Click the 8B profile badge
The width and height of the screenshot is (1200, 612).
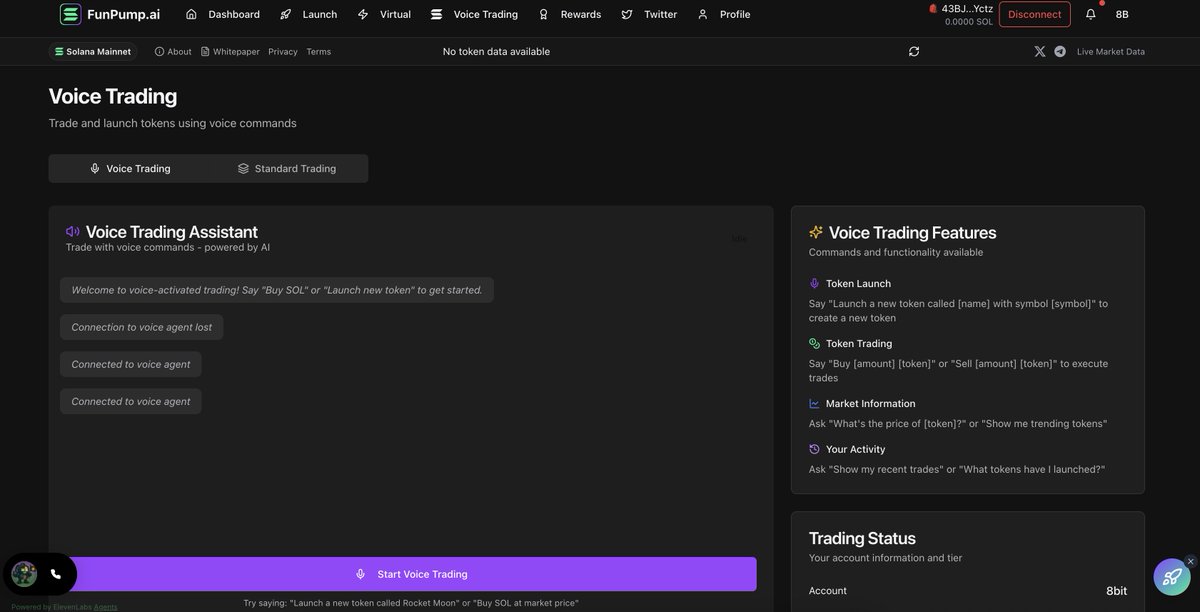pyautogui.click(x=1122, y=14)
